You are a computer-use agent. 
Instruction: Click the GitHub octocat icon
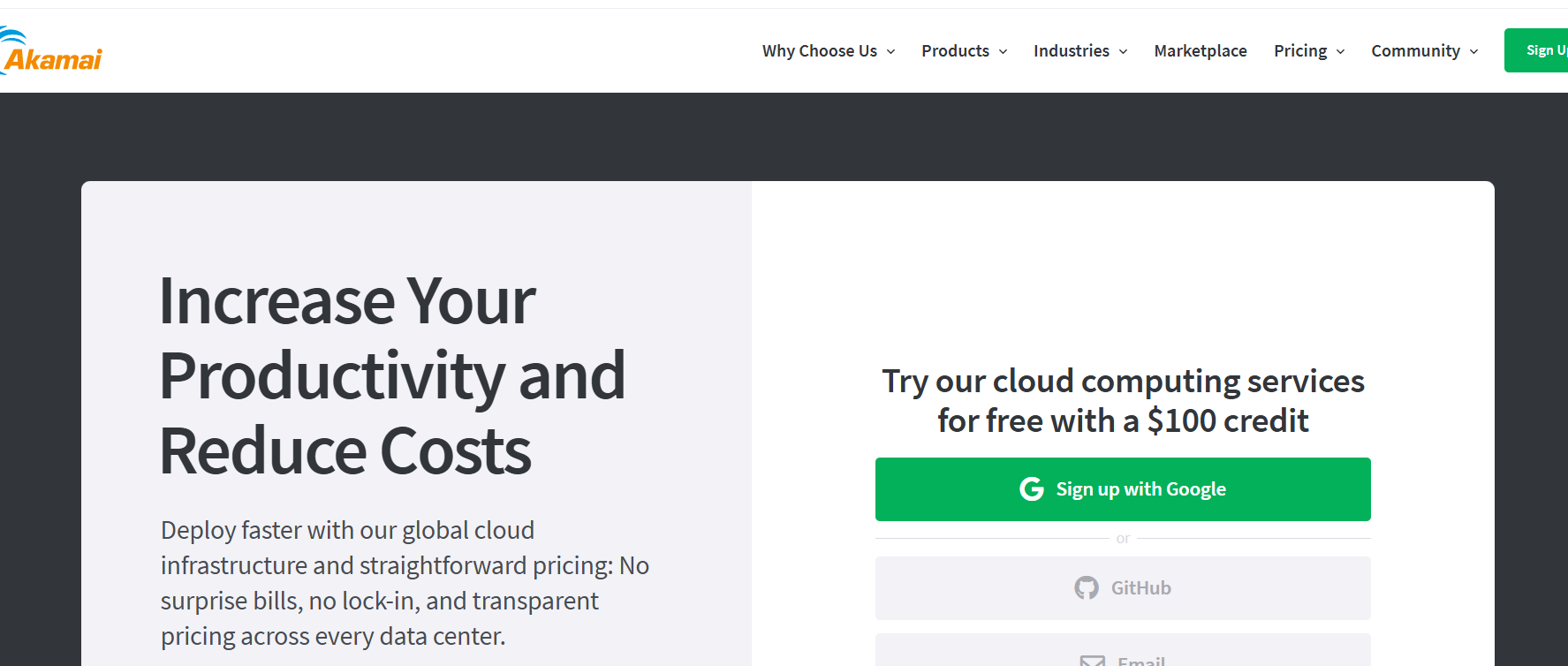pos(1086,588)
